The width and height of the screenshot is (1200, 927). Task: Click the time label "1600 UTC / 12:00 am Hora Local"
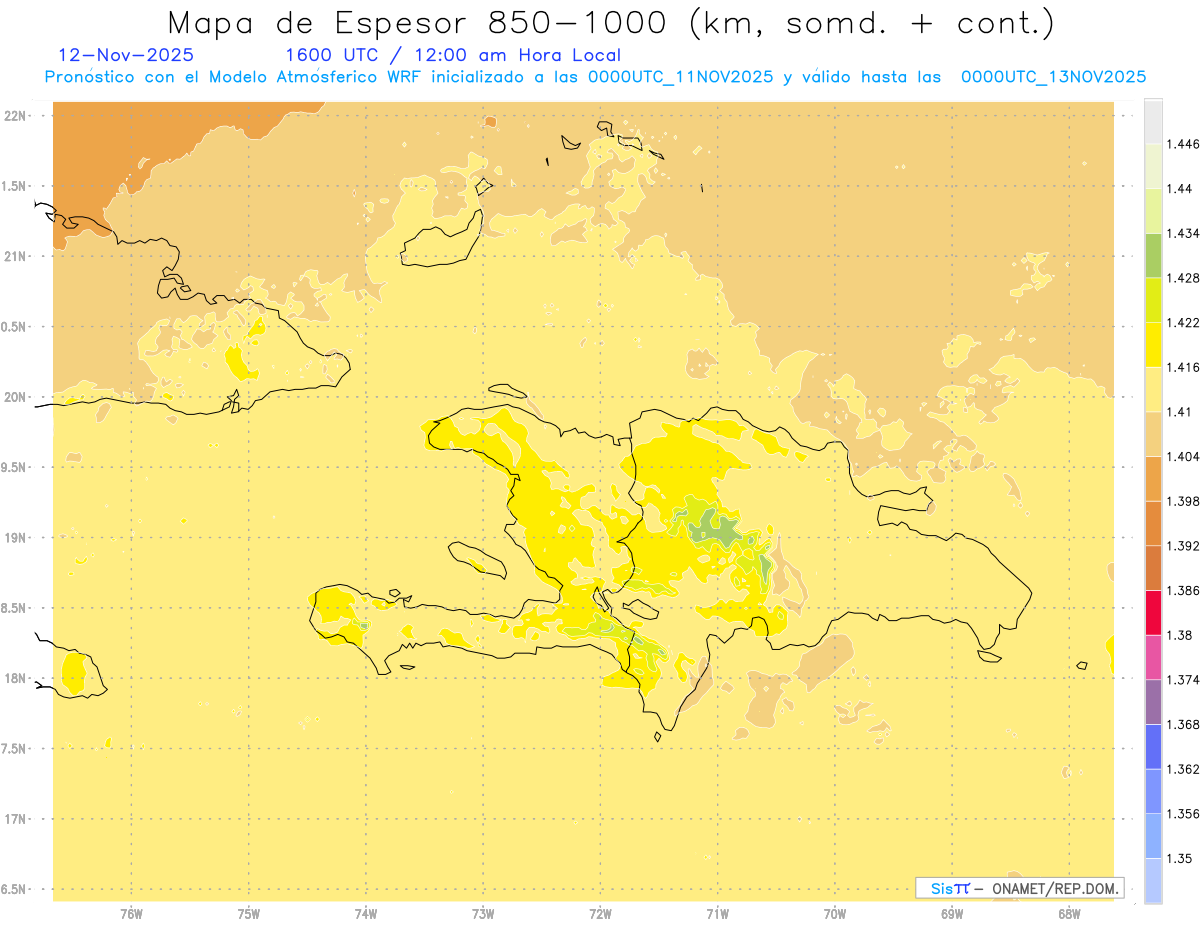coord(453,56)
